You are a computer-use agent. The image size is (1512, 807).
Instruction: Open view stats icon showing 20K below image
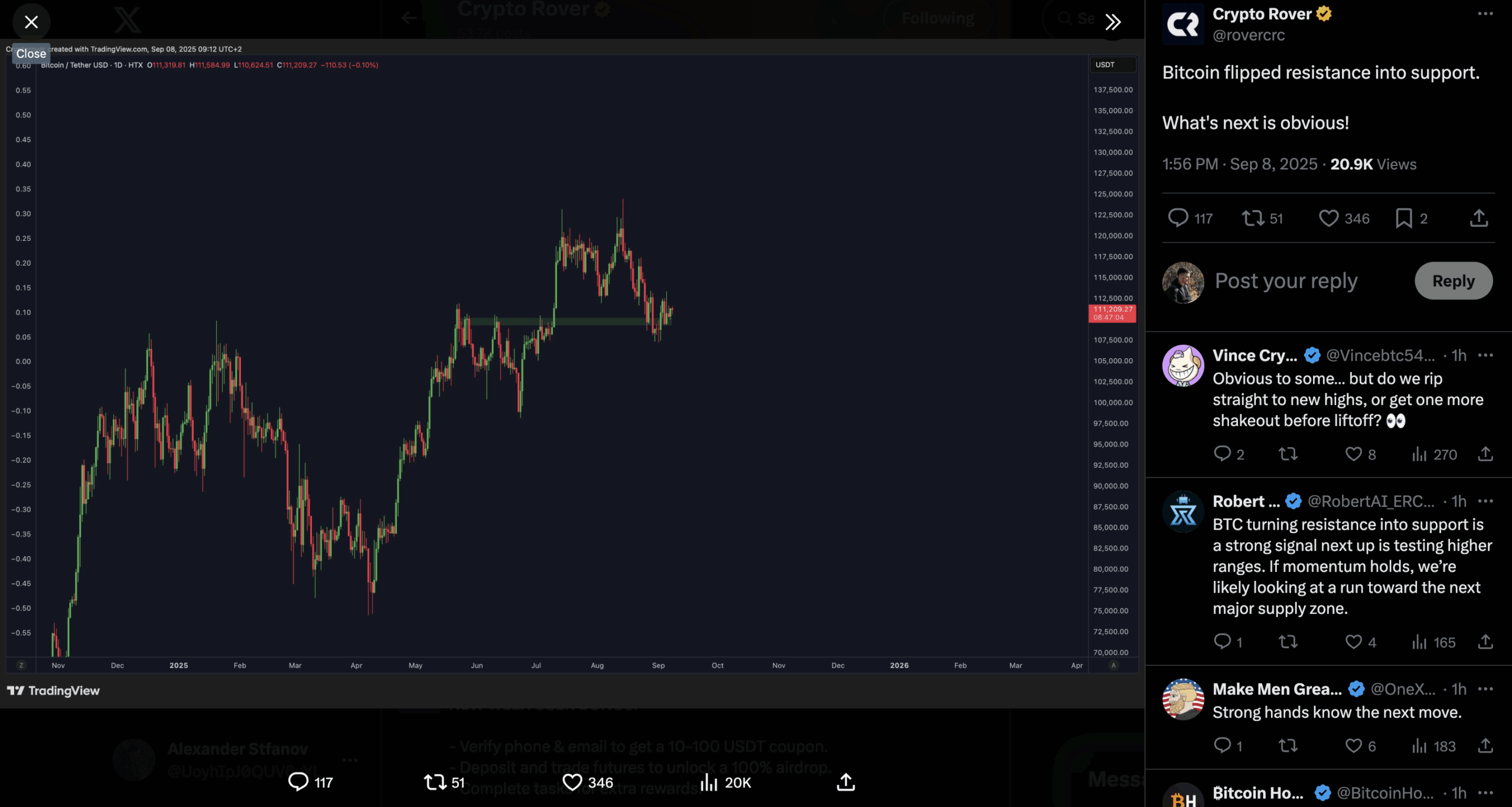coord(709,782)
